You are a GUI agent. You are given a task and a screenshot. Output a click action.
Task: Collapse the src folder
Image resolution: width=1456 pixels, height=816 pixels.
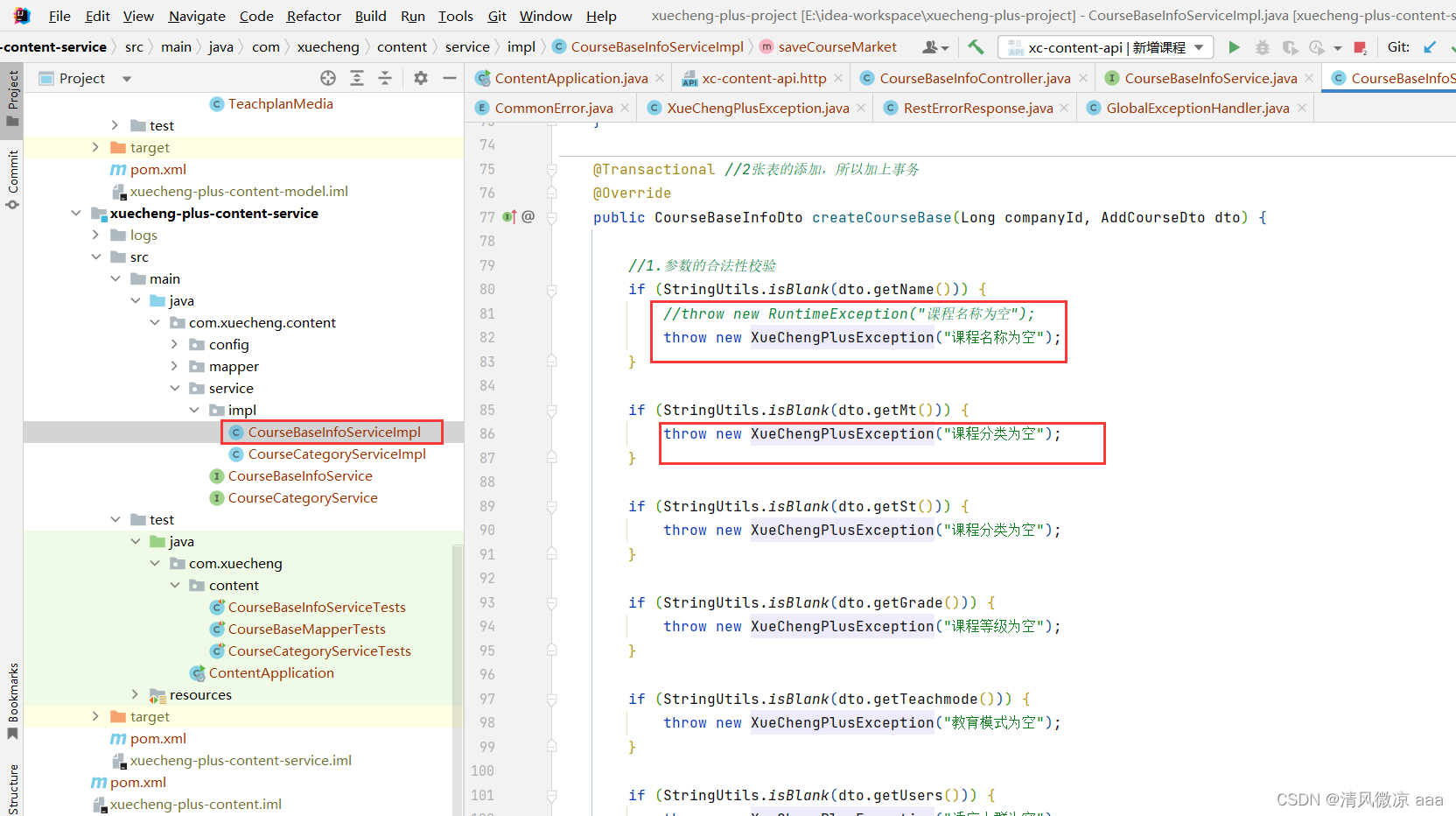tap(96, 257)
